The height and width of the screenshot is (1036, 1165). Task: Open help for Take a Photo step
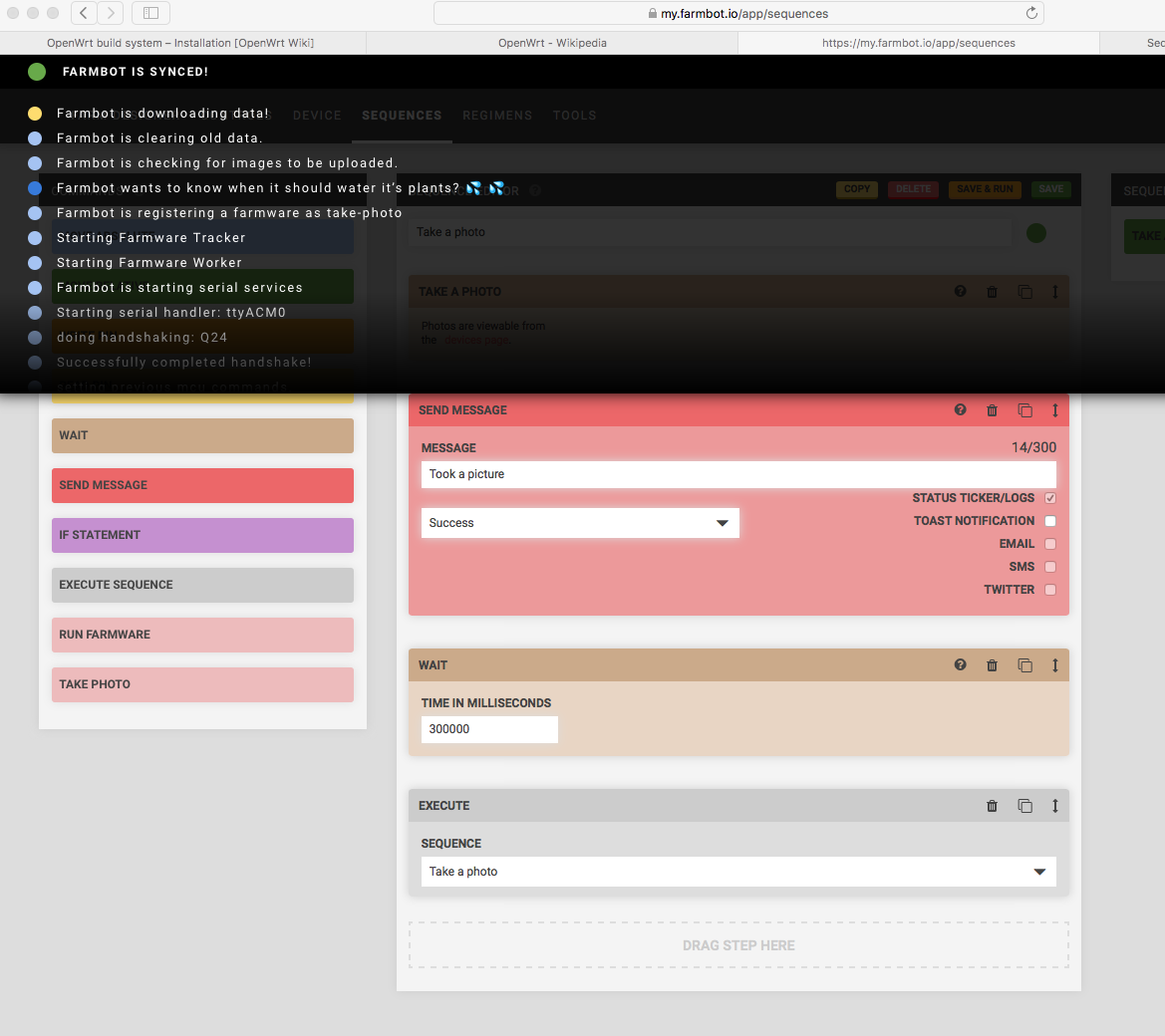pos(960,291)
